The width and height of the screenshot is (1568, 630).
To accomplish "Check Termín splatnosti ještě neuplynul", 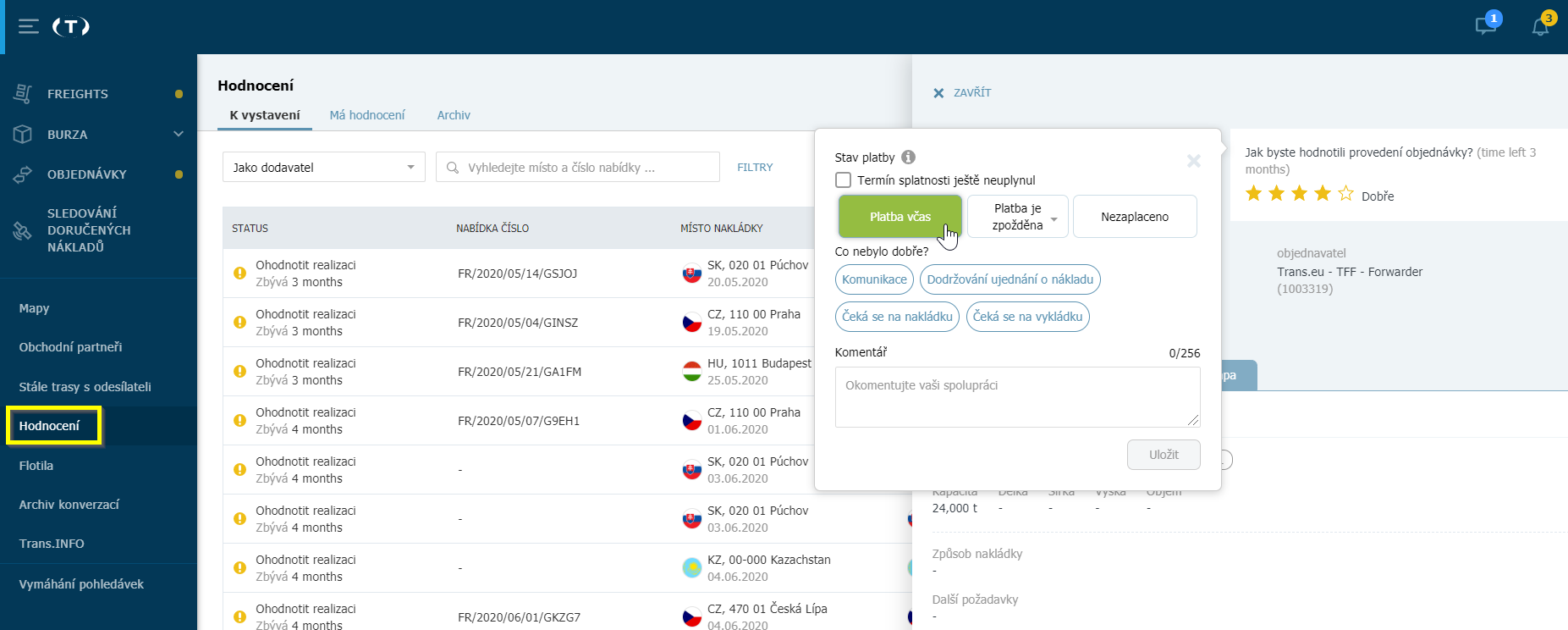I will coord(843,180).
